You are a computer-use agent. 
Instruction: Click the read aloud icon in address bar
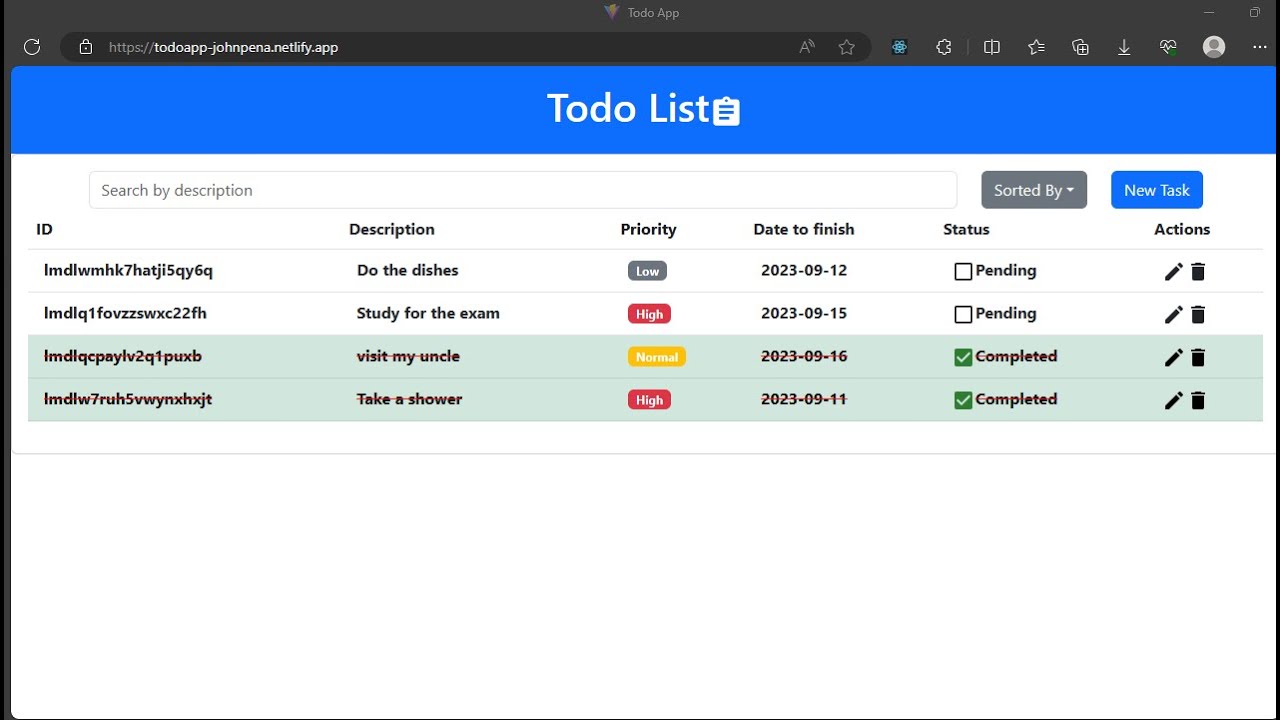pyautogui.click(x=807, y=47)
